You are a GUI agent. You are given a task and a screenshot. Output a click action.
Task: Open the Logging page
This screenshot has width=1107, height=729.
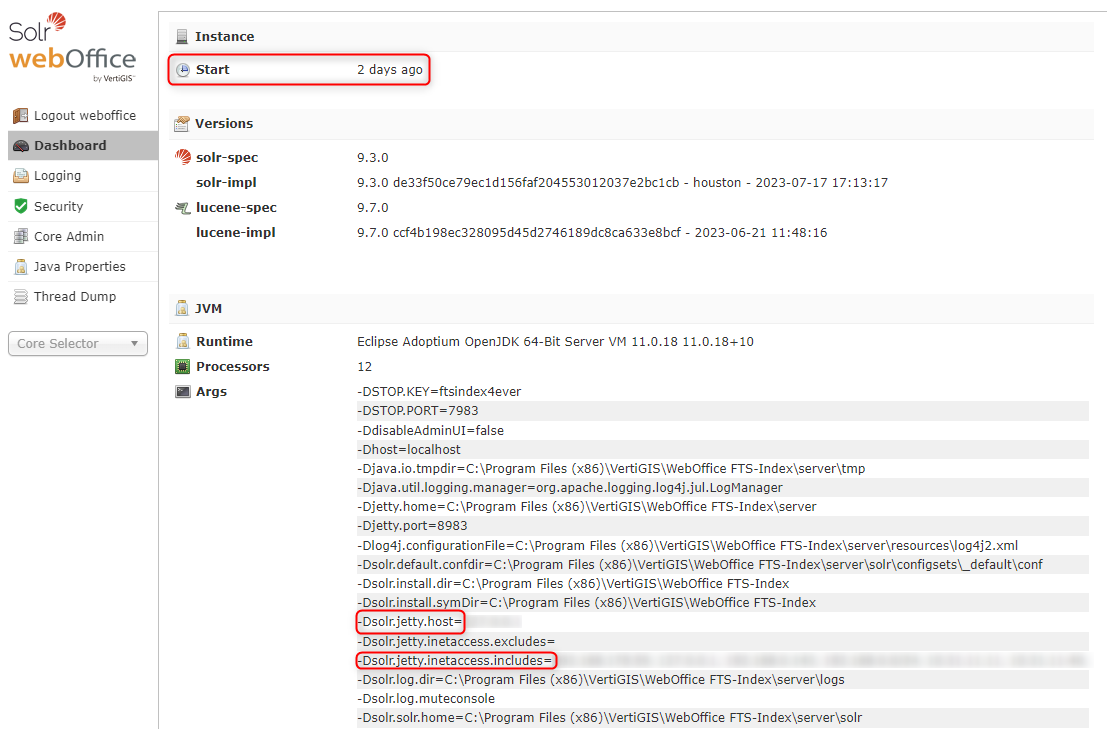tap(83, 176)
